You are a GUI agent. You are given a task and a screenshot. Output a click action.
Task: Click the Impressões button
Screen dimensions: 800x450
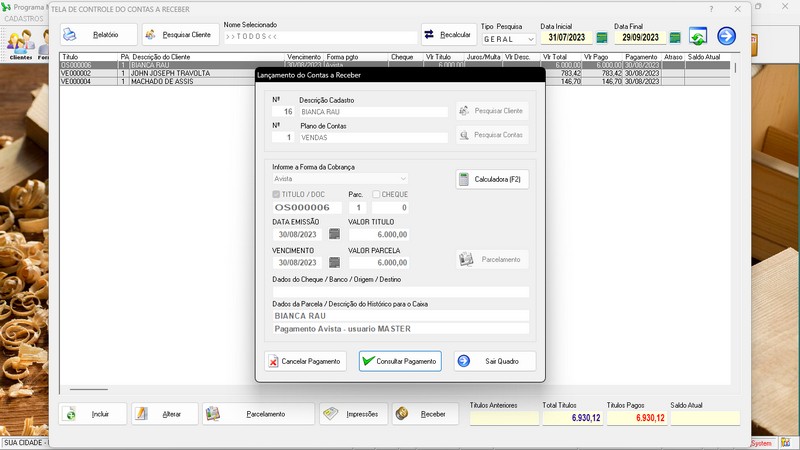coord(353,414)
